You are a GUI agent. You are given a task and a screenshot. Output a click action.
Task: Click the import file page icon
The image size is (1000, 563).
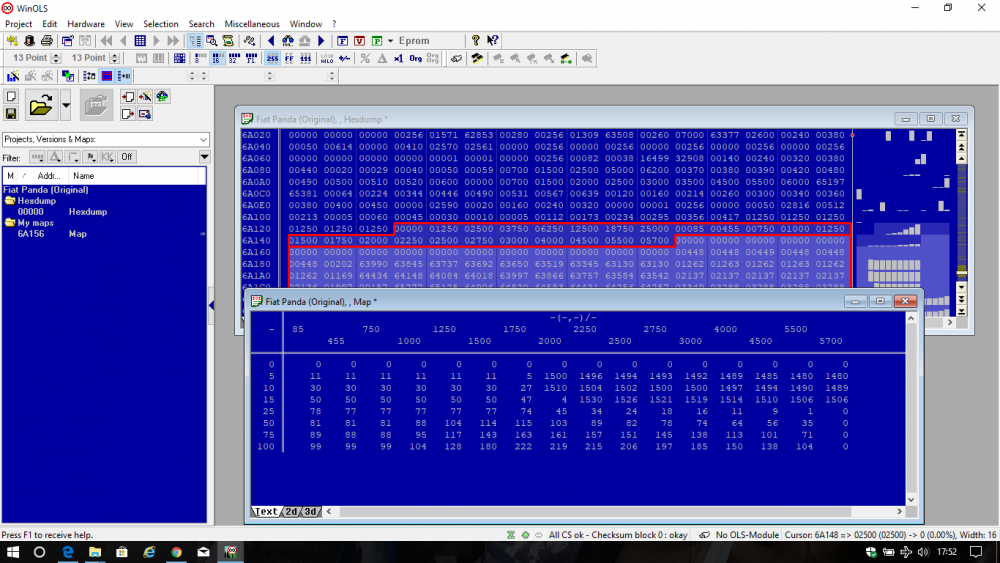coord(128,97)
